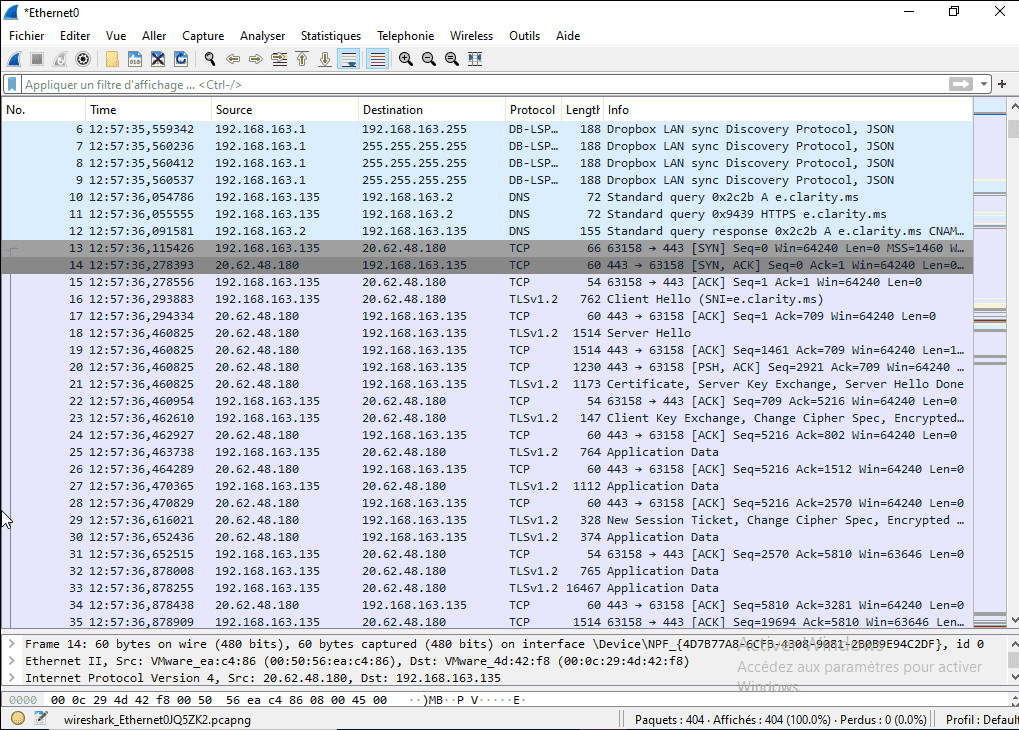This screenshot has width=1019, height=730.
Task: Select packet 33 Application Data length 16467
Action: pyautogui.click(x=487, y=588)
